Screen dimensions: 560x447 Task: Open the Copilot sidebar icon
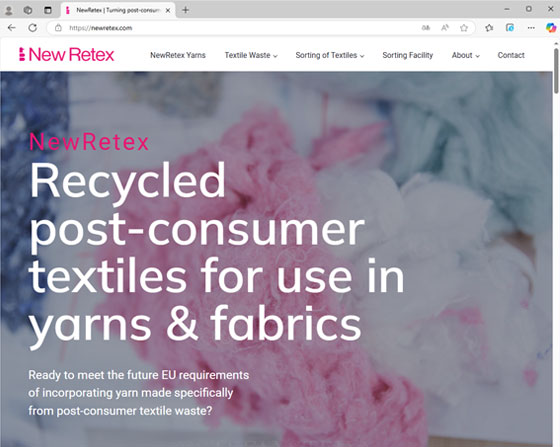(x=550, y=28)
